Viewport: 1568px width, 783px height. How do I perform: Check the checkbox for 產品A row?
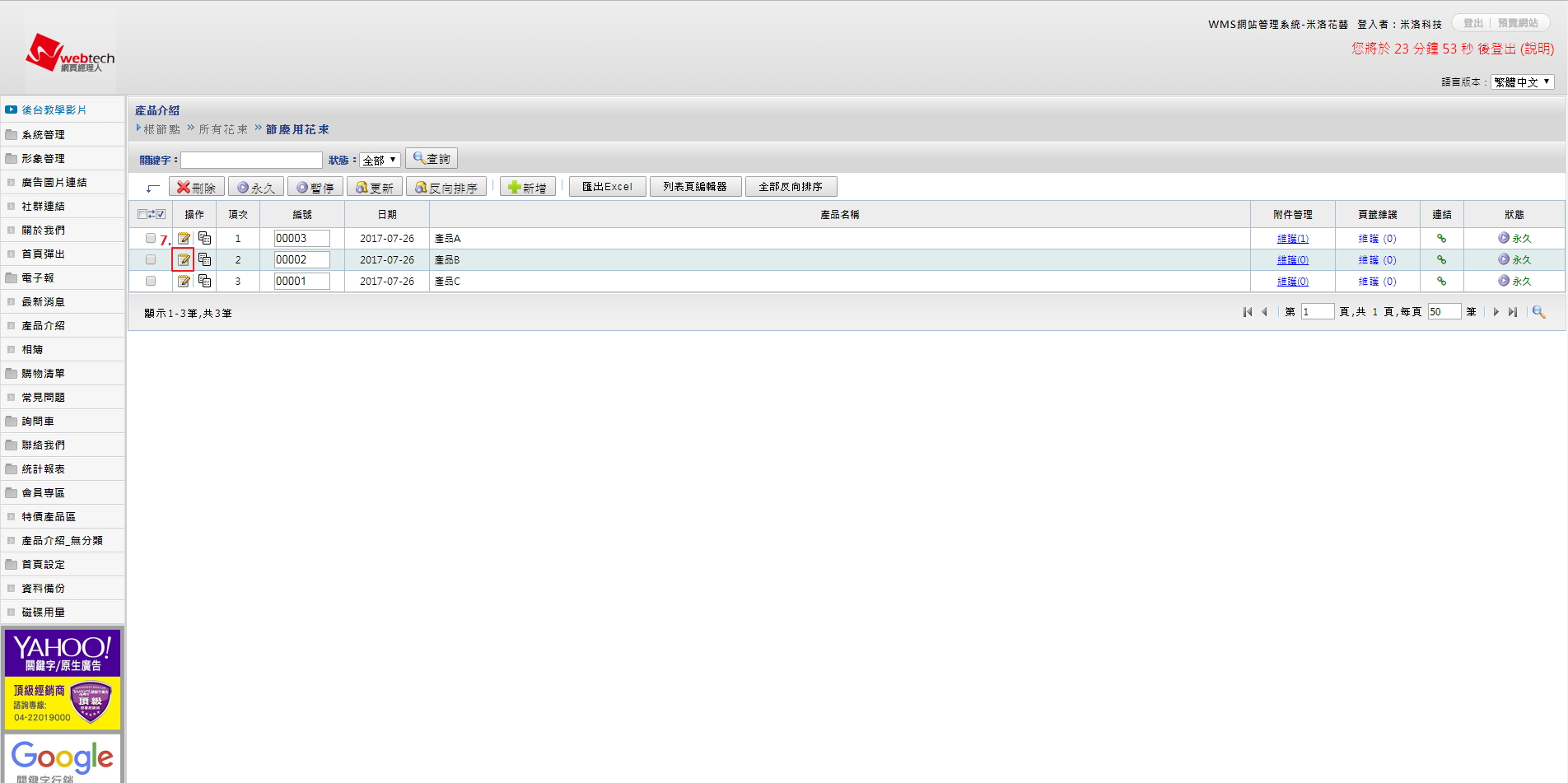tap(151, 239)
